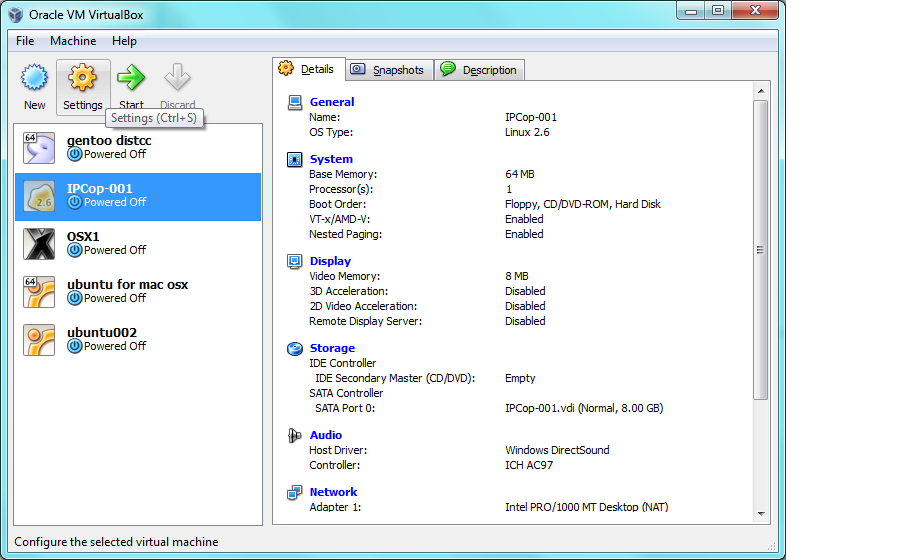Click the power state icon for OSX1
The width and height of the screenshot is (907, 560).
tap(75, 250)
